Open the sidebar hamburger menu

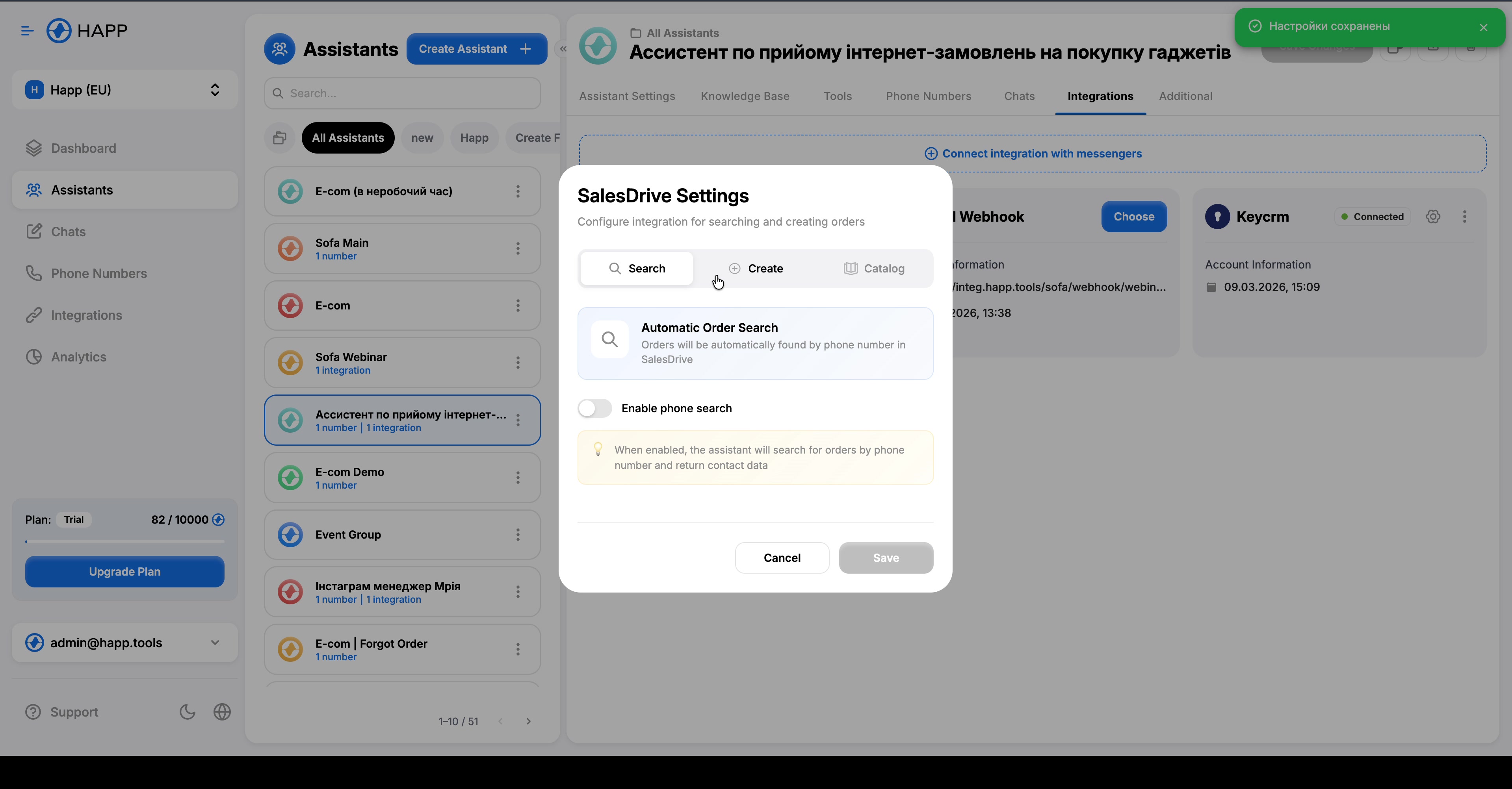point(26,30)
